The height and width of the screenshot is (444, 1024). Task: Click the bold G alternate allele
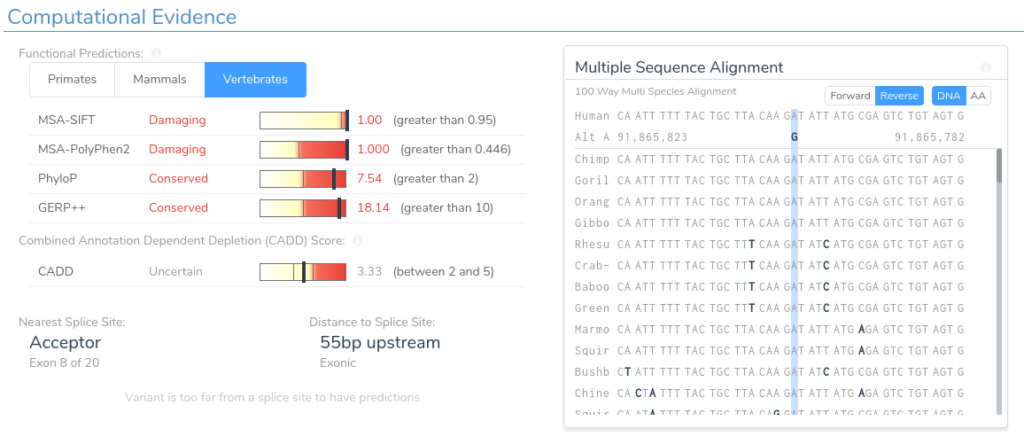(x=794, y=137)
